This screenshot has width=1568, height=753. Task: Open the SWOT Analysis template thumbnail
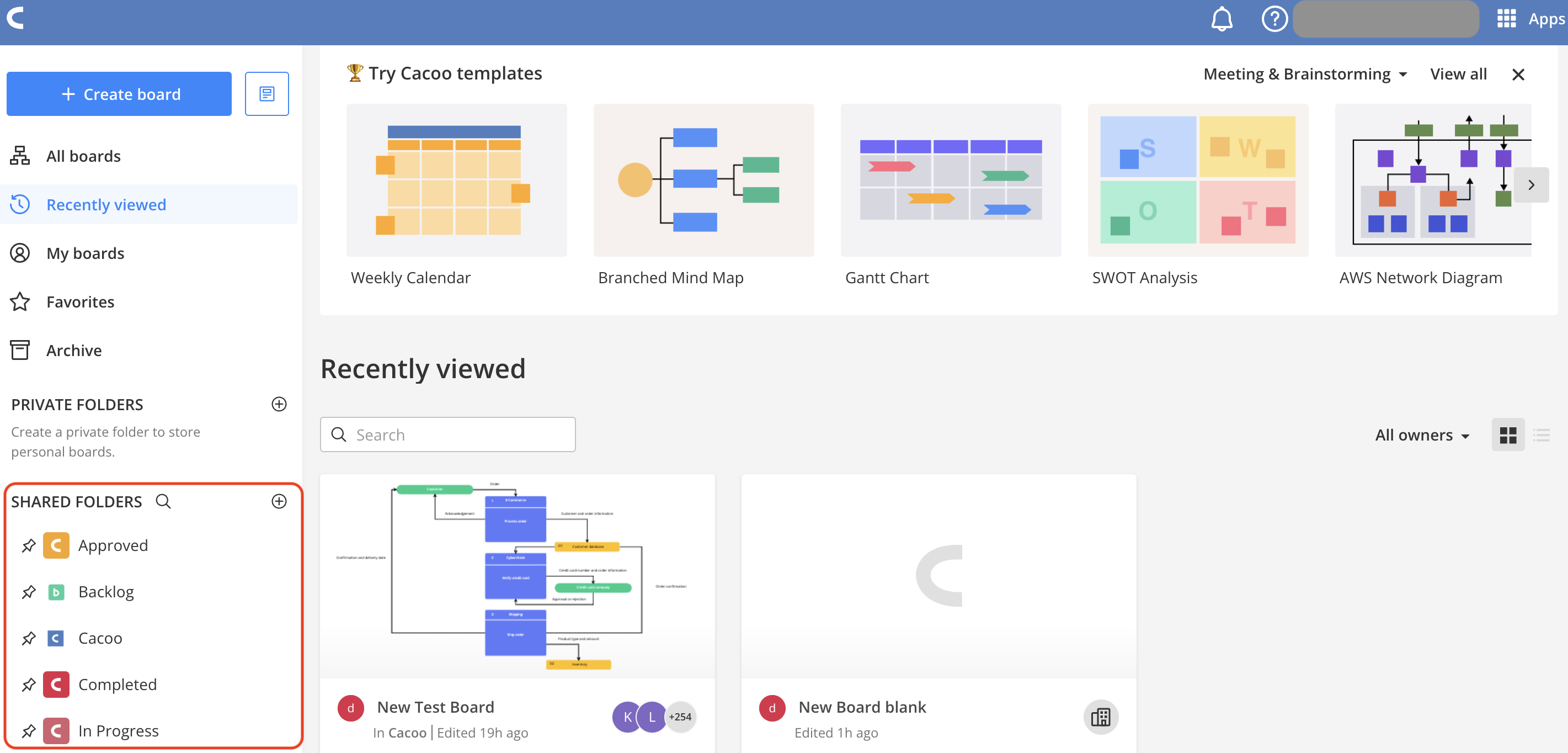[x=1197, y=181]
